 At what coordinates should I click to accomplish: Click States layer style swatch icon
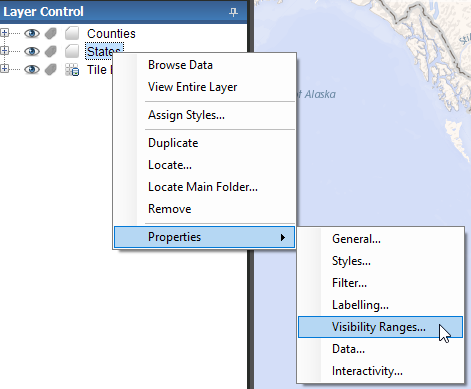tap(72, 51)
